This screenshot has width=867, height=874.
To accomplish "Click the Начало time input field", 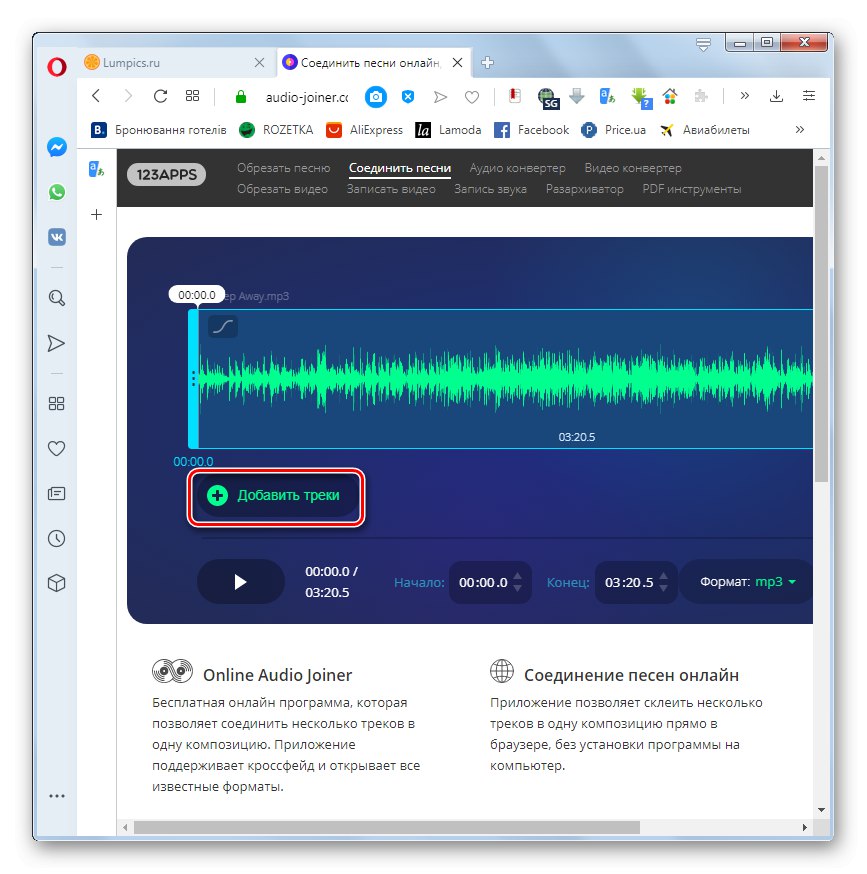I will pos(483,582).
